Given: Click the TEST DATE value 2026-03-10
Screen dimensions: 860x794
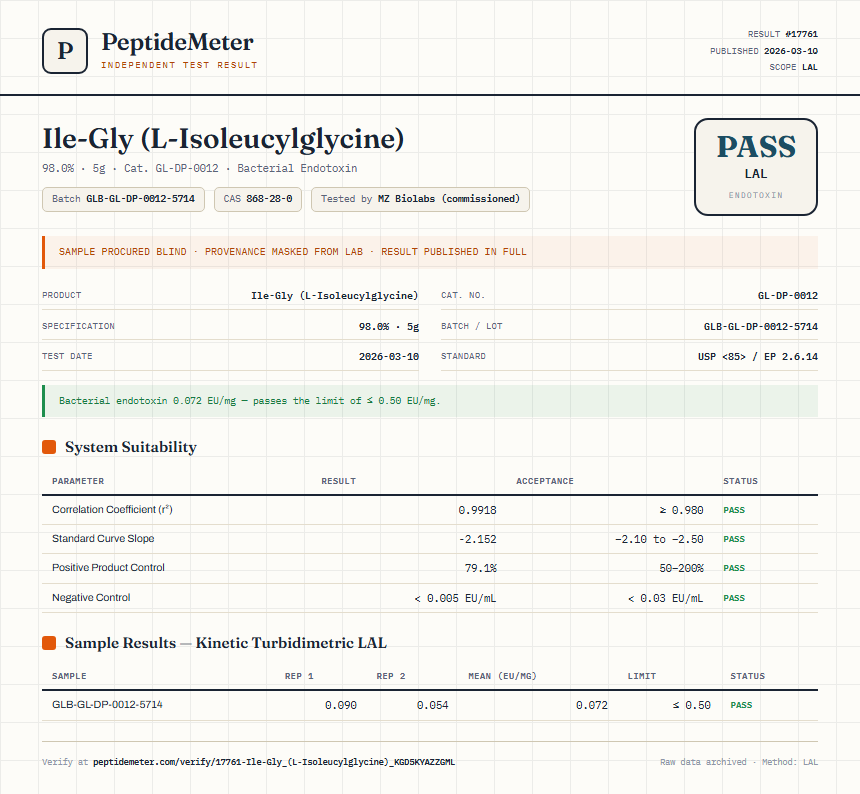Looking at the screenshot, I should pyautogui.click(x=388, y=356).
